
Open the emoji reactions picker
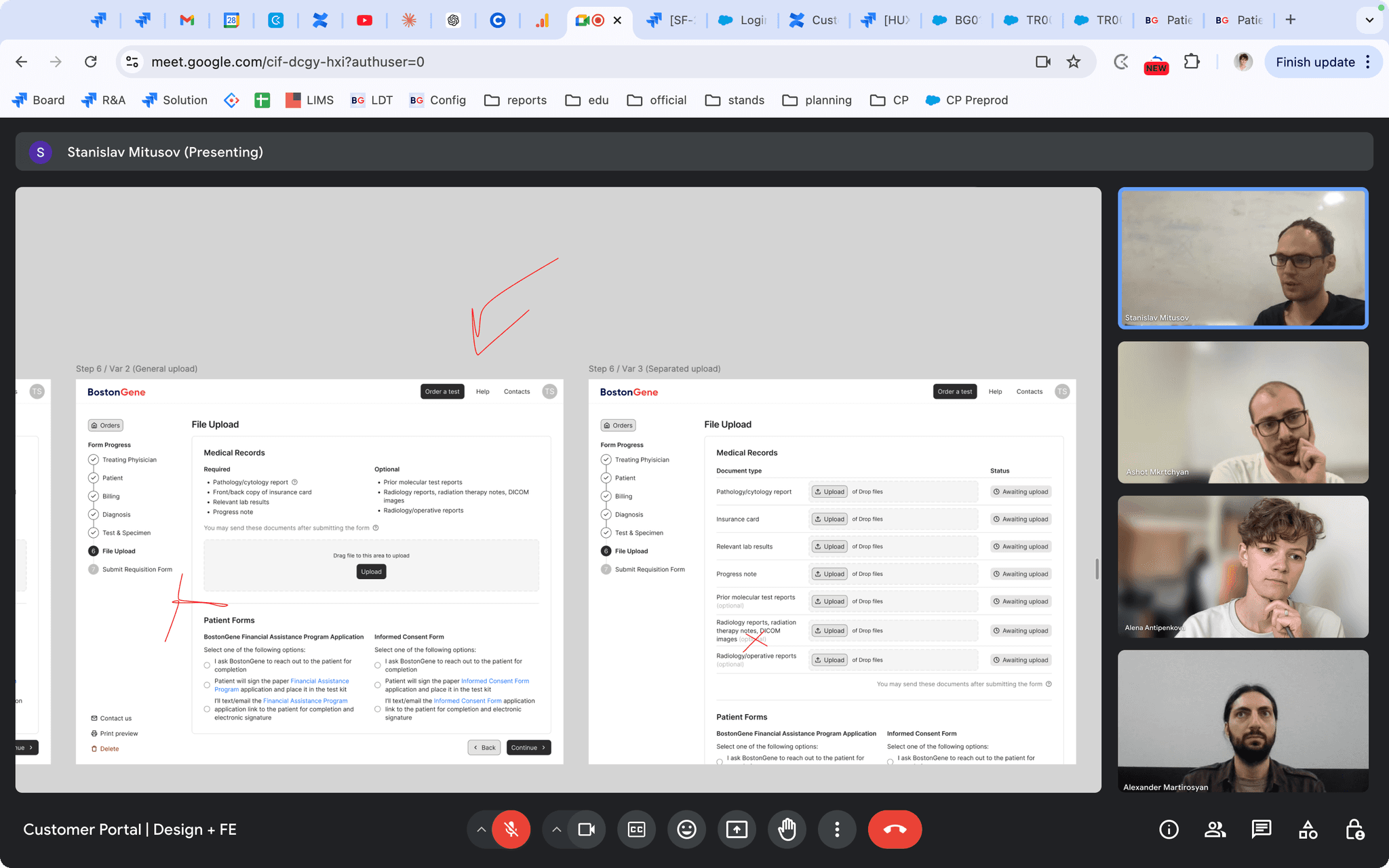pos(686,829)
